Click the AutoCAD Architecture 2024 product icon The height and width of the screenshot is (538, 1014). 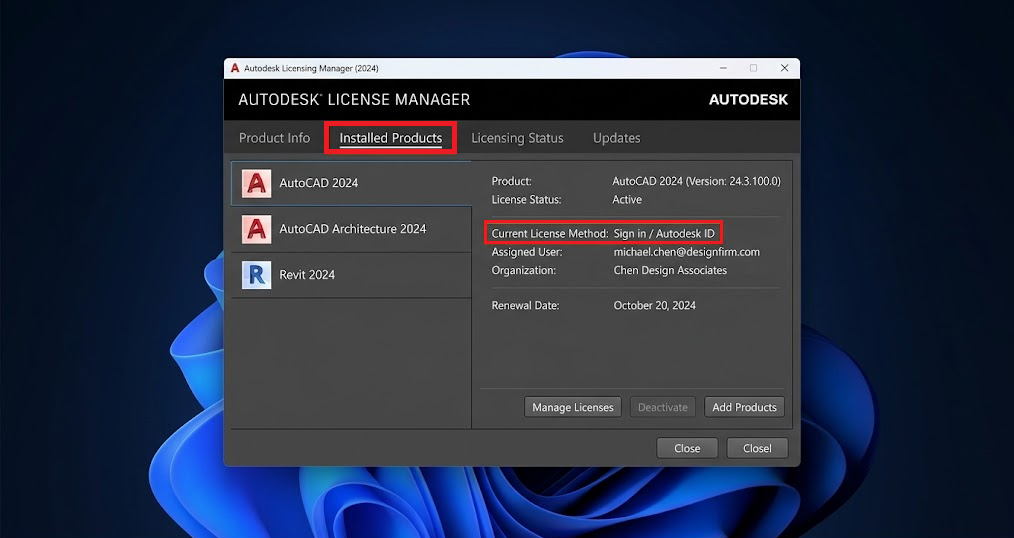(x=257, y=230)
